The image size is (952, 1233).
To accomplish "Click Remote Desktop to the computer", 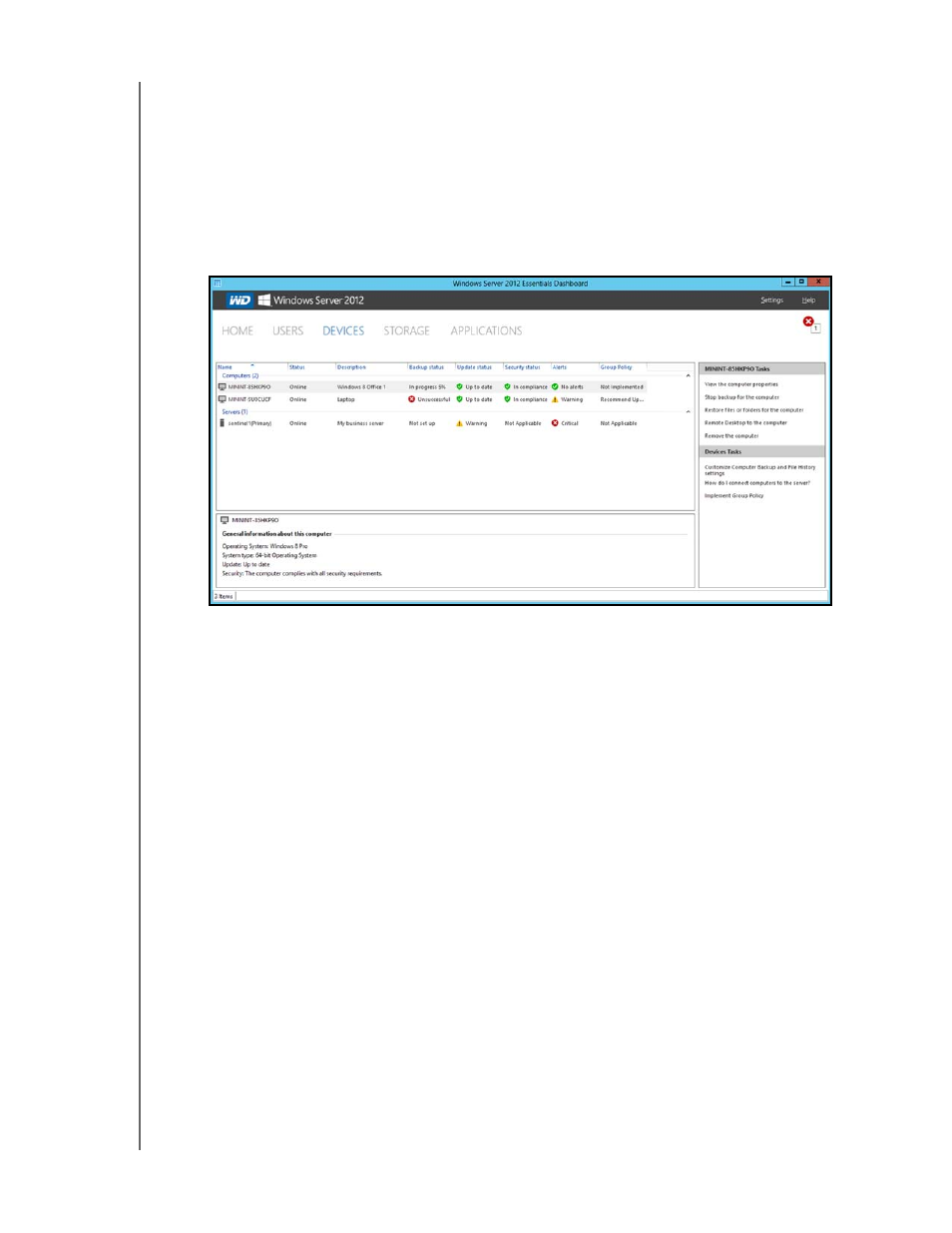I will pos(745,423).
